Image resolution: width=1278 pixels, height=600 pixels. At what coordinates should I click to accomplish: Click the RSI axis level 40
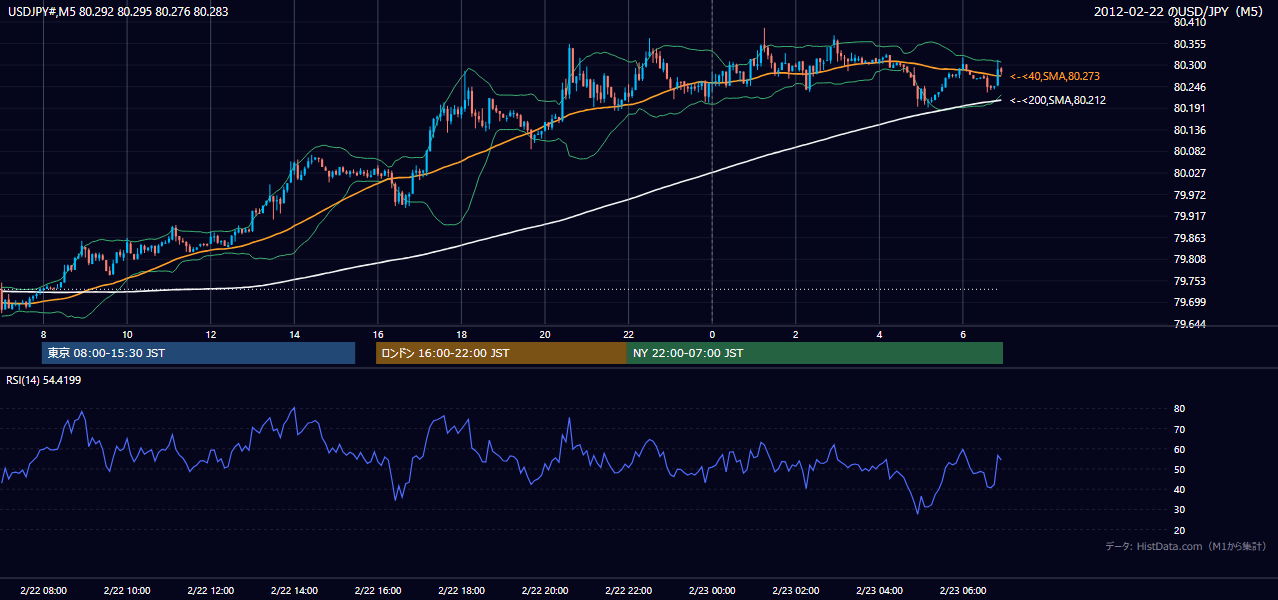point(1179,490)
